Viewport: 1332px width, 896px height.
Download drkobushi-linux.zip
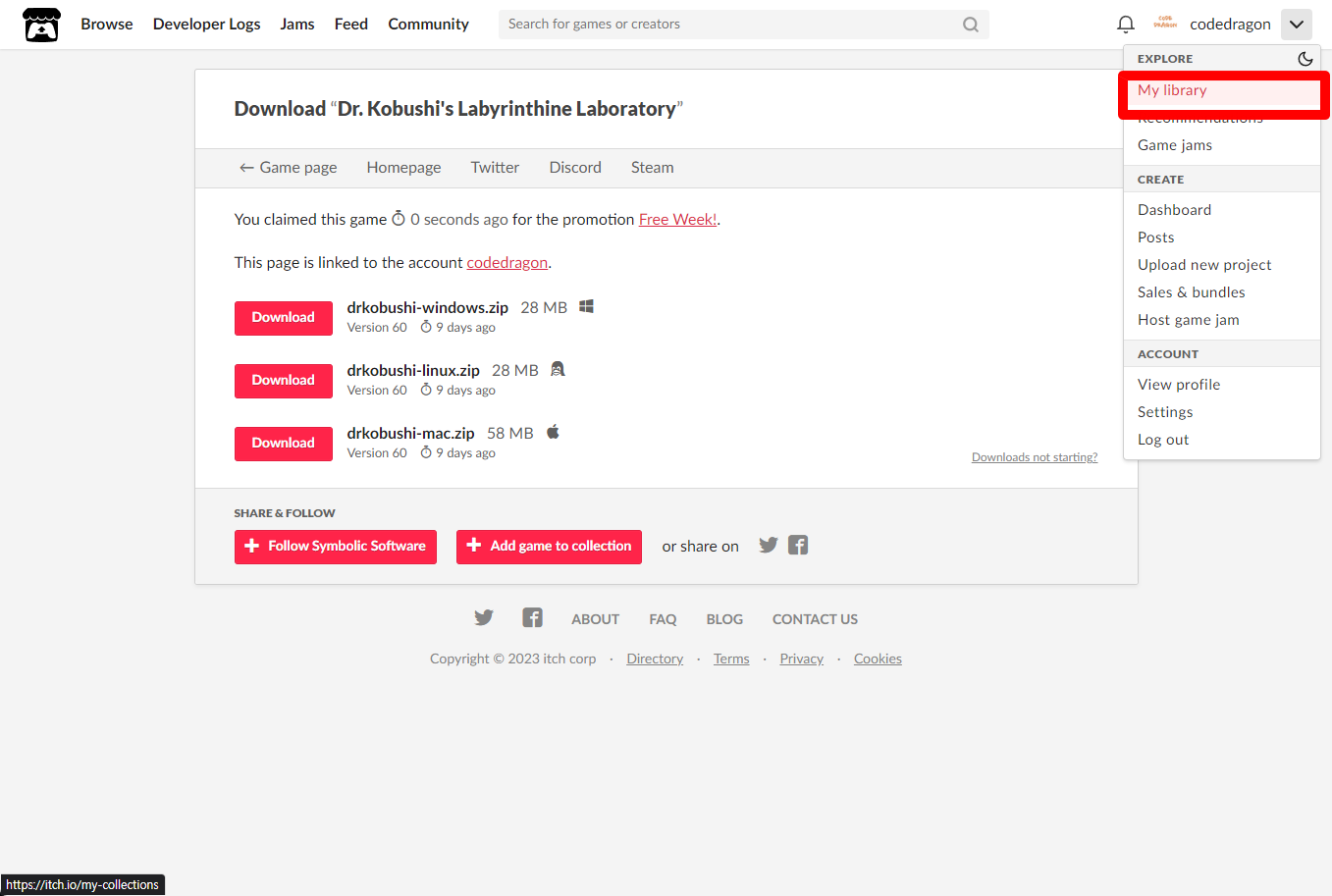pyautogui.click(x=283, y=381)
